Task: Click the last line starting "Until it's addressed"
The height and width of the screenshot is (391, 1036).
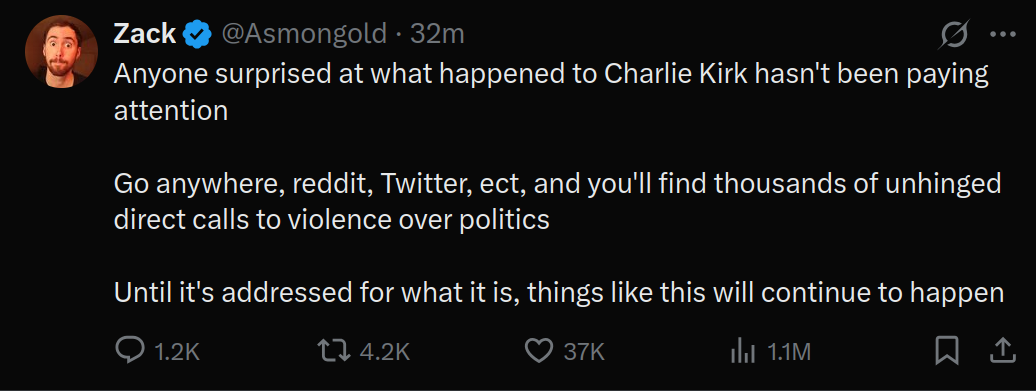Action: (x=559, y=293)
